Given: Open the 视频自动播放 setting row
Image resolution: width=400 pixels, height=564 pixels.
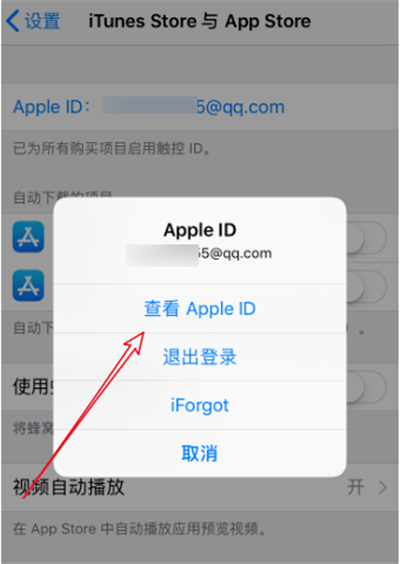Looking at the screenshot, I should [200, 487].
